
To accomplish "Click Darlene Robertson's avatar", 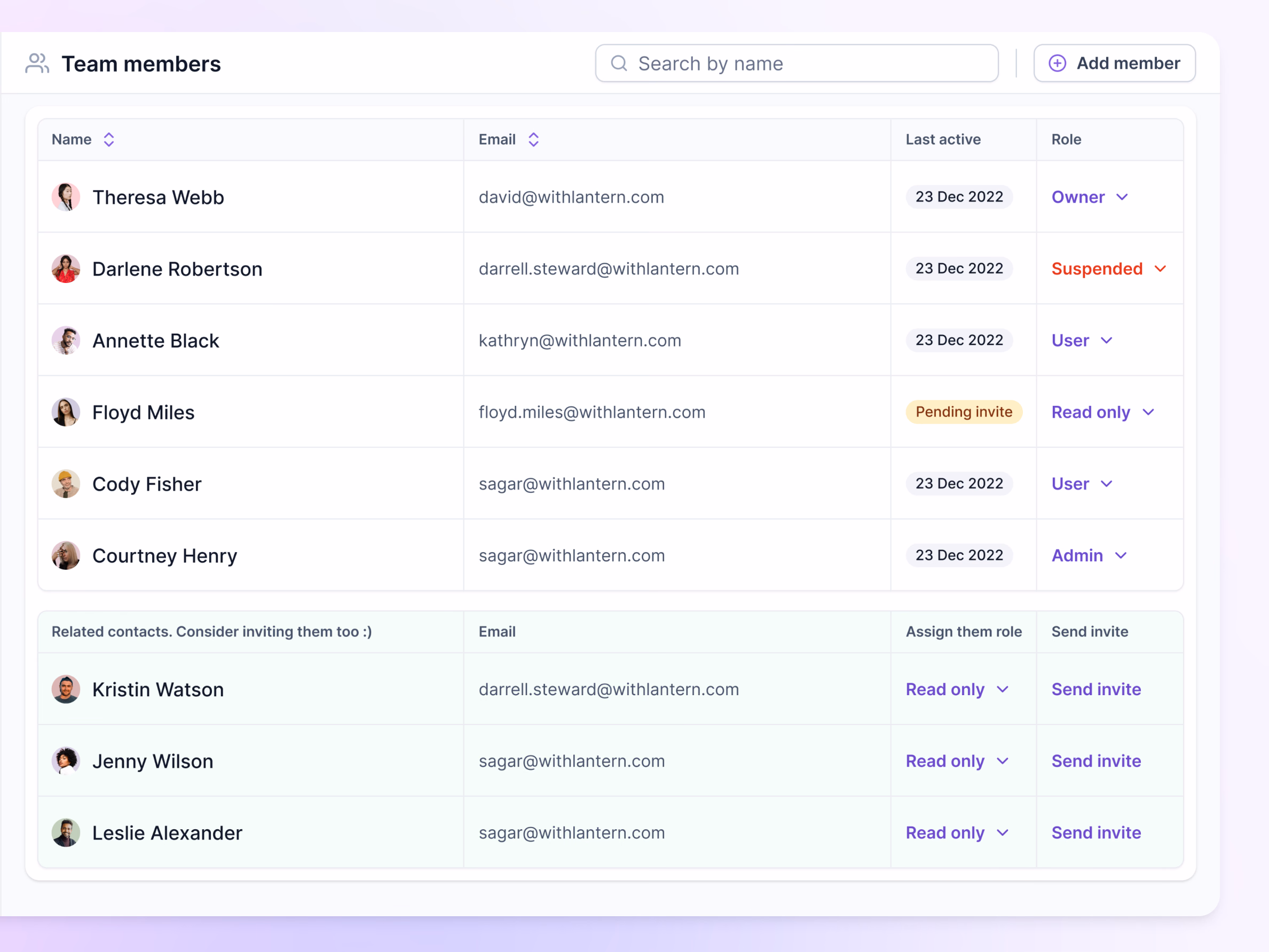I will pyautogui.click(x=66, y=269).
